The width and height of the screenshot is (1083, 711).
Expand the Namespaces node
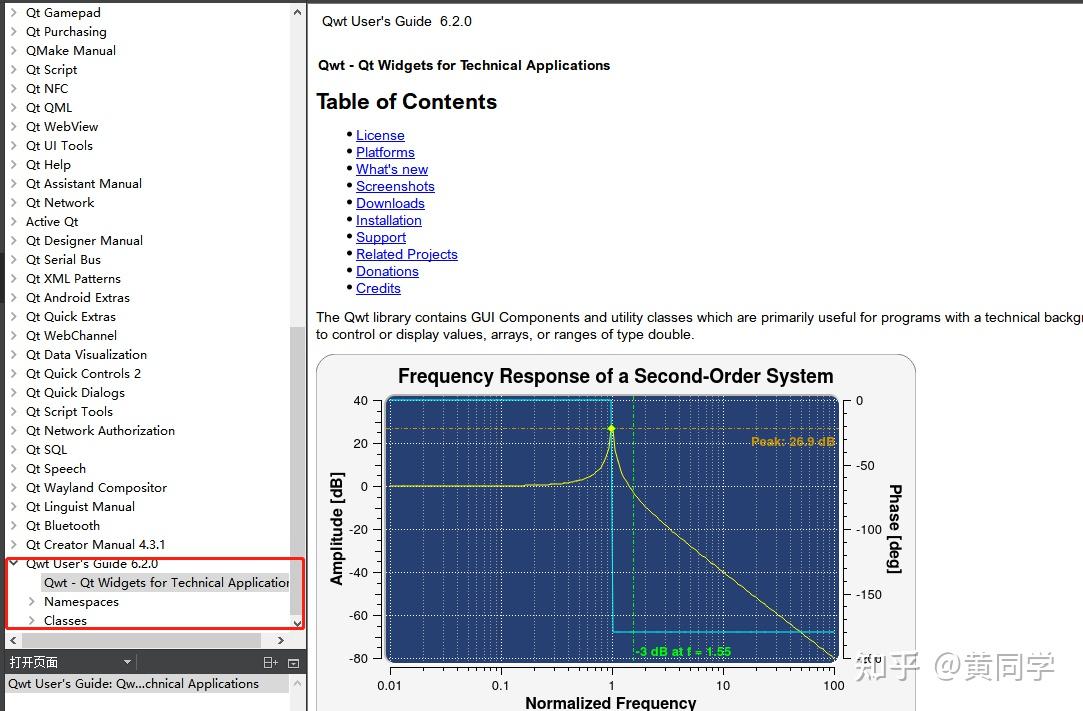tap(31, 601)
